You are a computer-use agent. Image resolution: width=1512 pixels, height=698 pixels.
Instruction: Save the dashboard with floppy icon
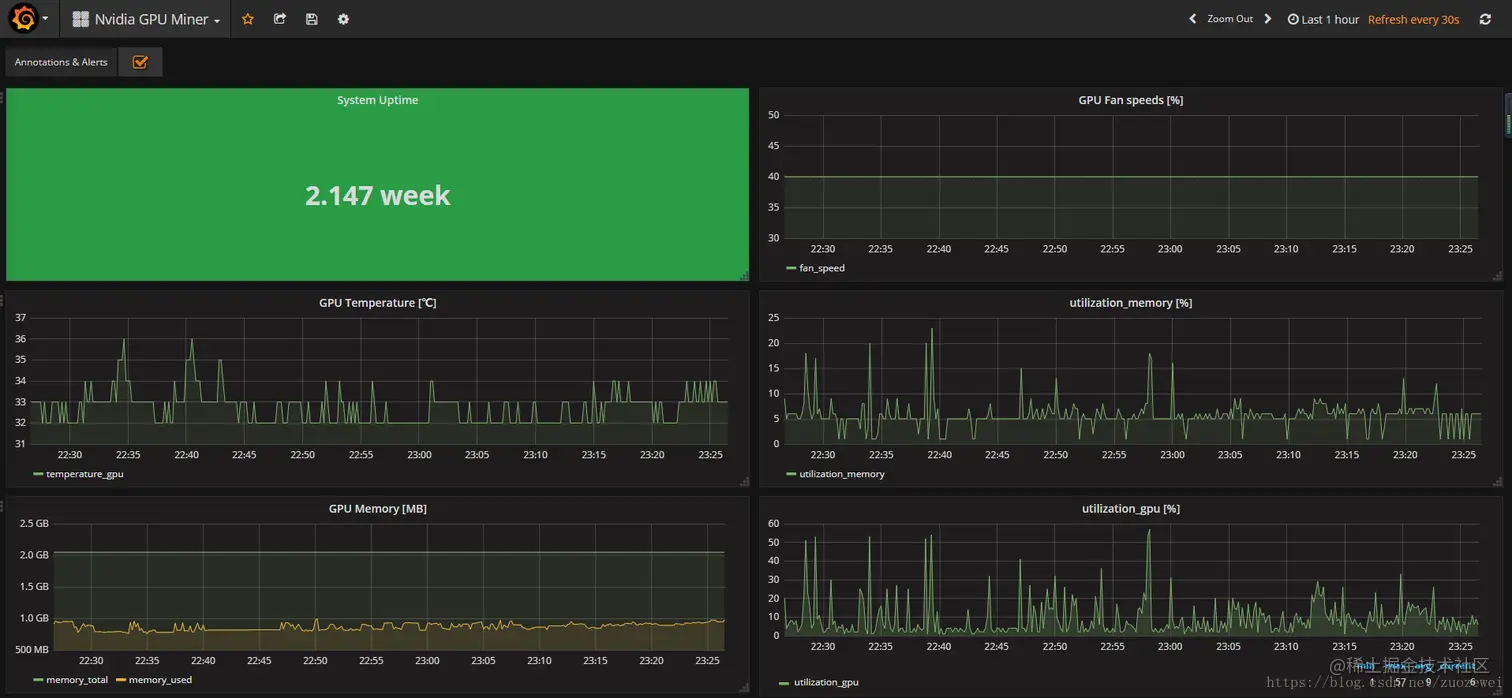click(312, 19)
